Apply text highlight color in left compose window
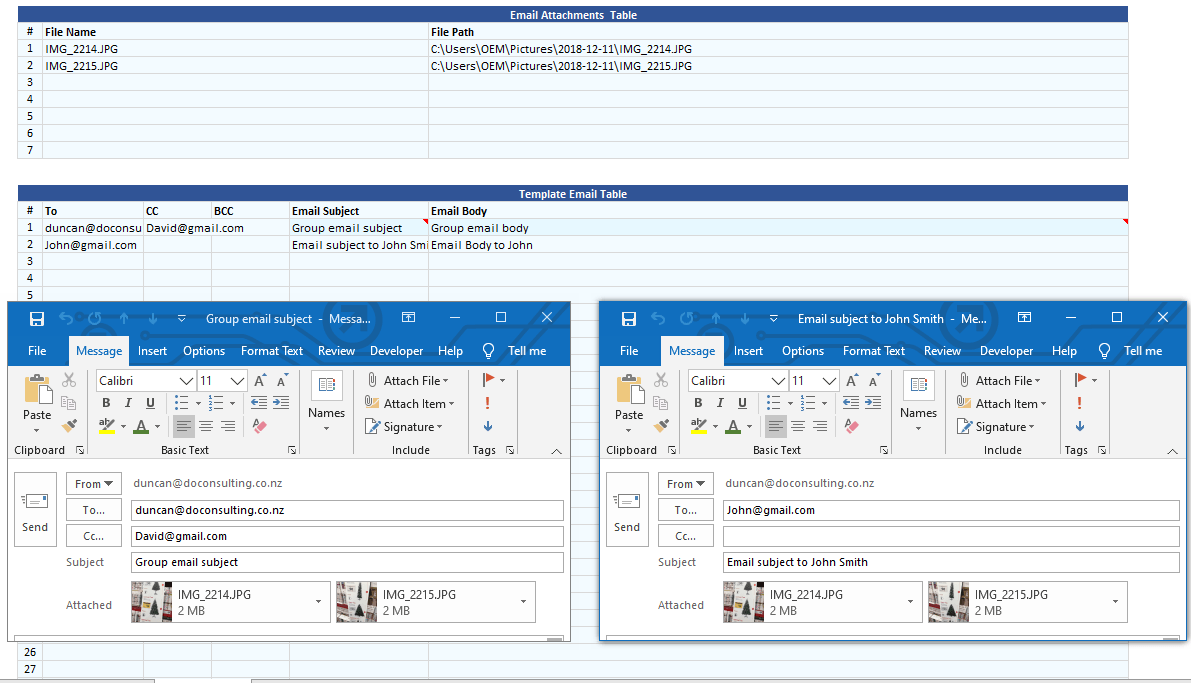 coord(108,426)
